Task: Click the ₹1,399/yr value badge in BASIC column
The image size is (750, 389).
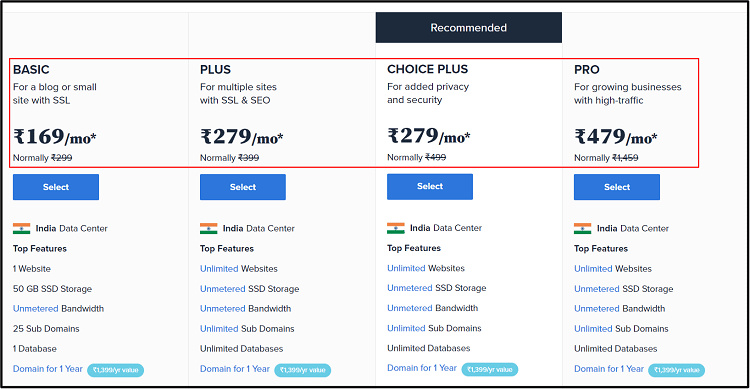Action: (115, 370)
